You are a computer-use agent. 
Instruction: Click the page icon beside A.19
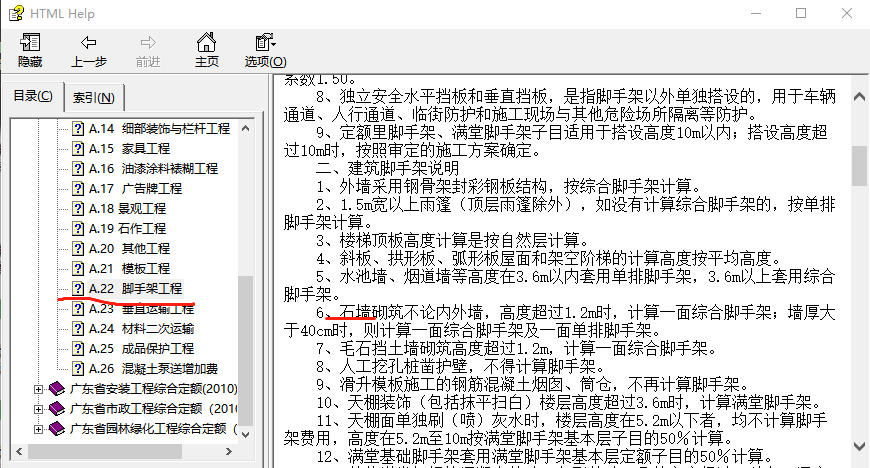tap(78, 229)
